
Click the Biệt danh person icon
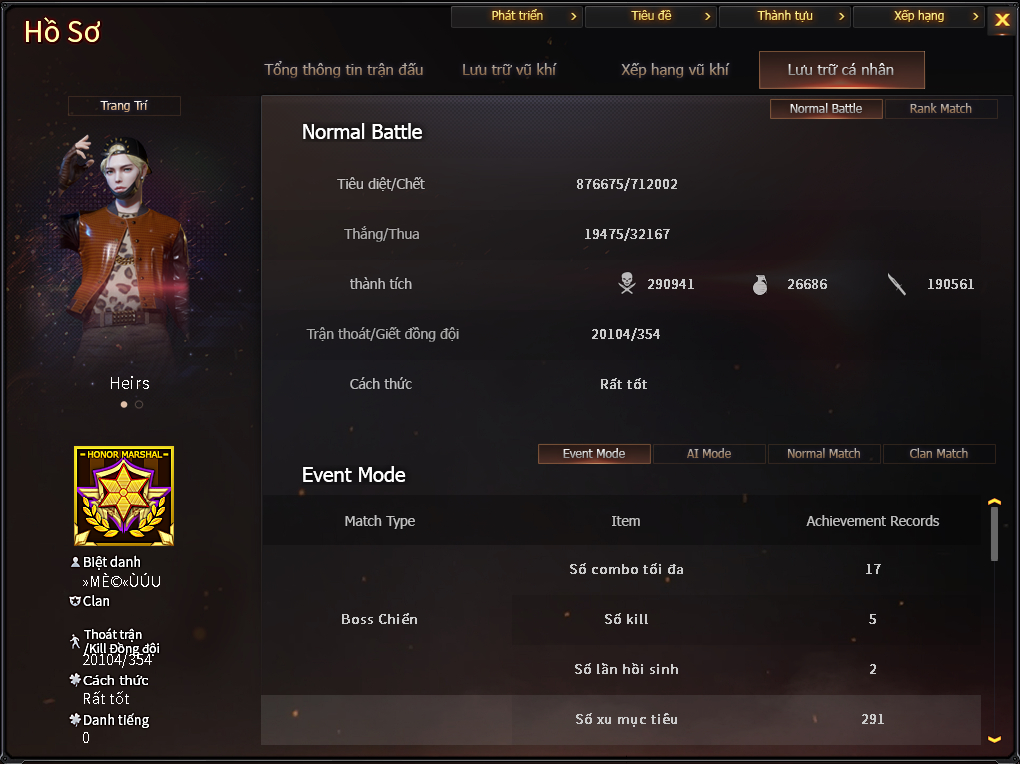[75, 562]
